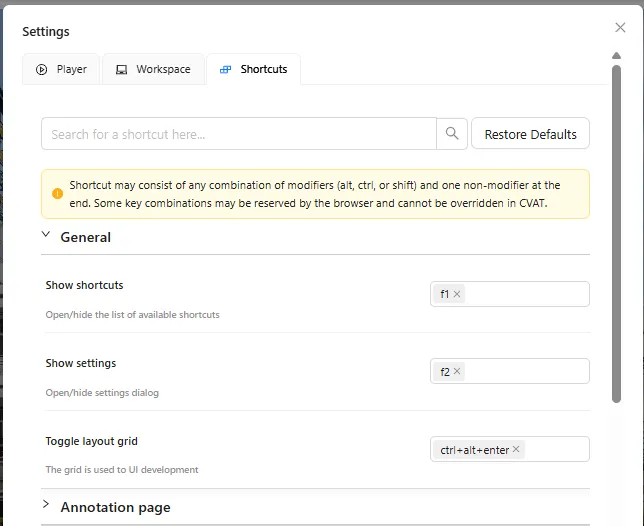Viewport: 644px width, 526px height.
Task: Click the Player tab play icon
Action: tap(41, 69)
